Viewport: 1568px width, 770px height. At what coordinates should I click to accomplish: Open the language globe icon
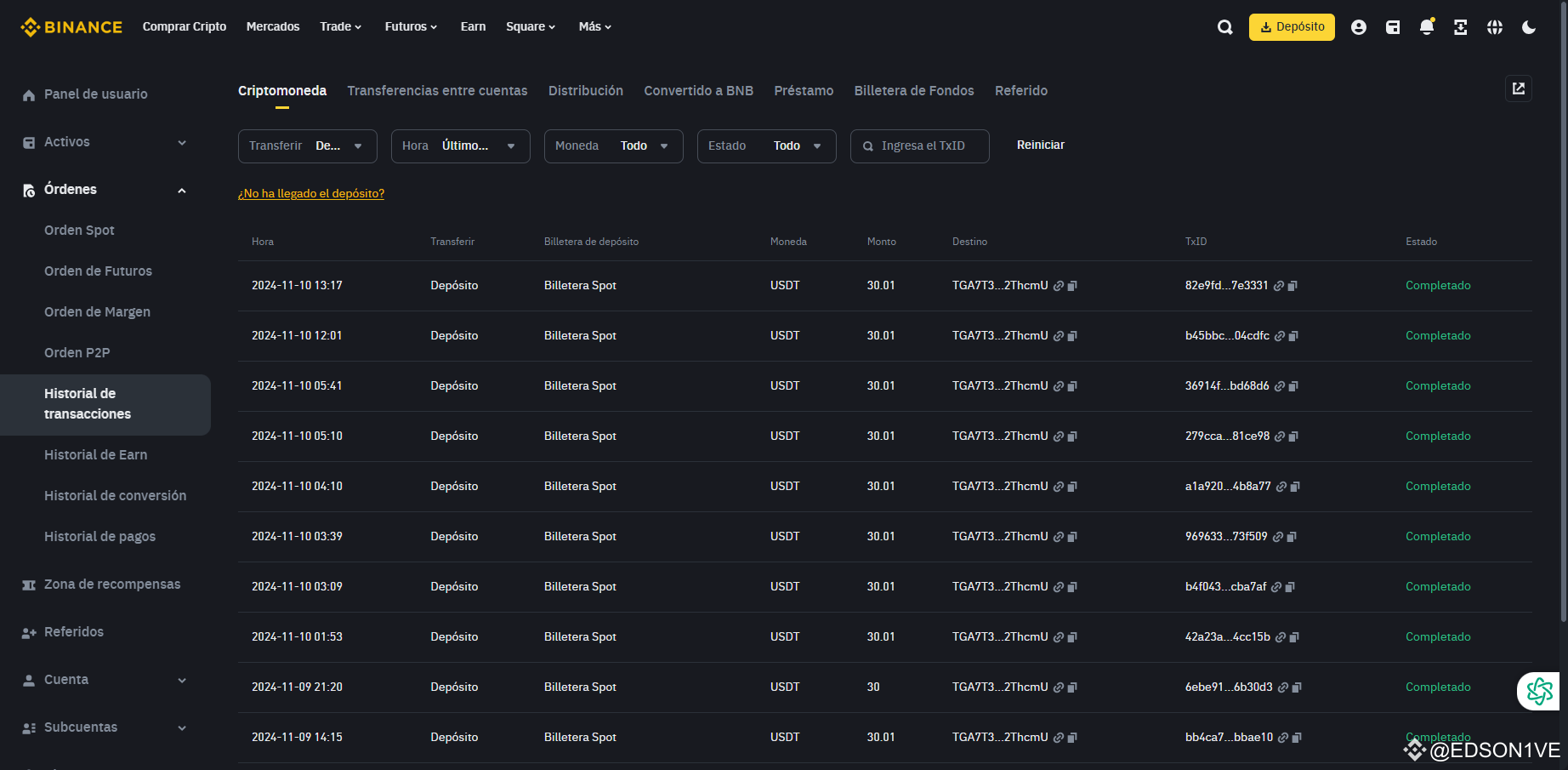[1495, 27]
